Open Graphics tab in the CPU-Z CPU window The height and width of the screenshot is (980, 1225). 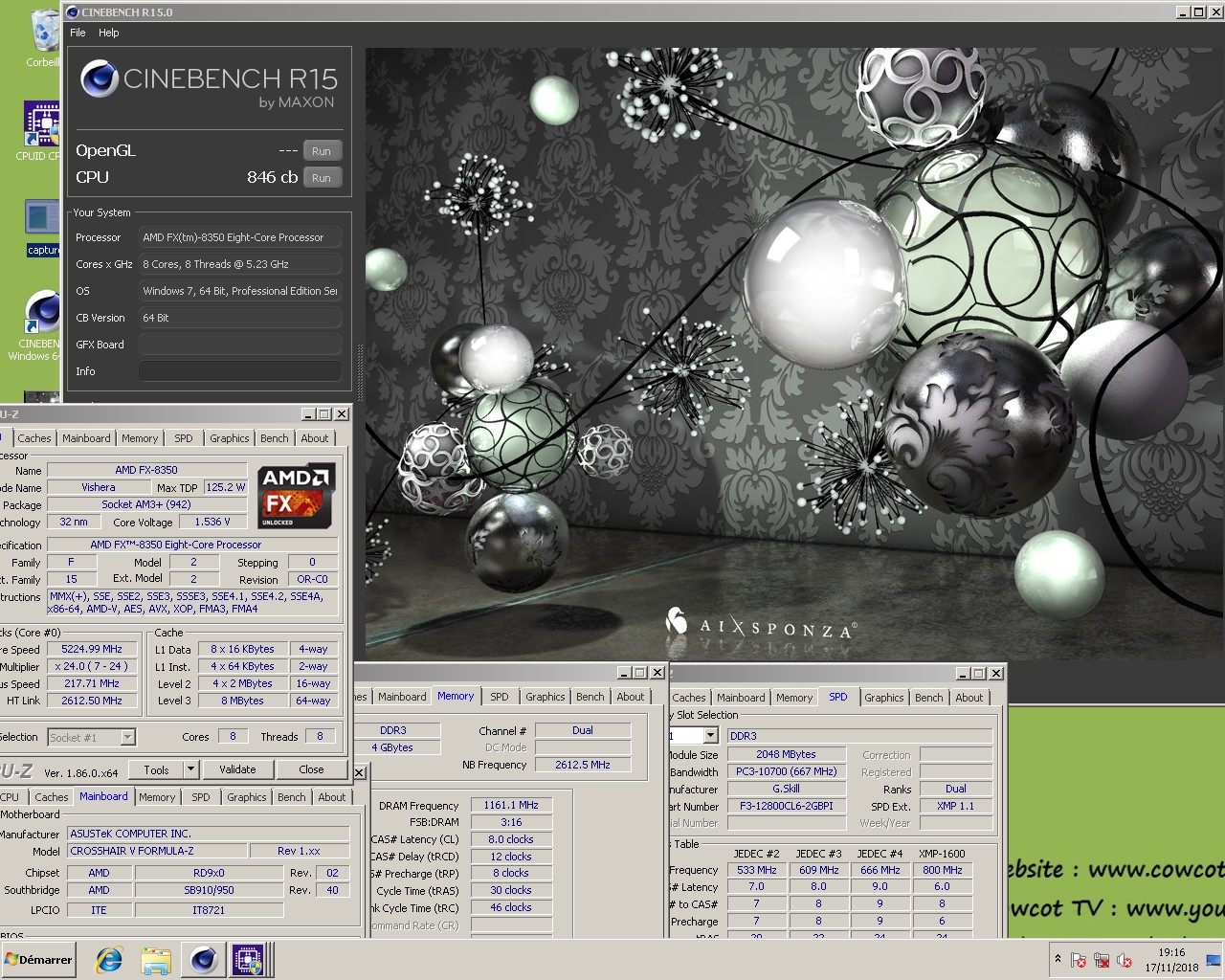click(230, 438)
